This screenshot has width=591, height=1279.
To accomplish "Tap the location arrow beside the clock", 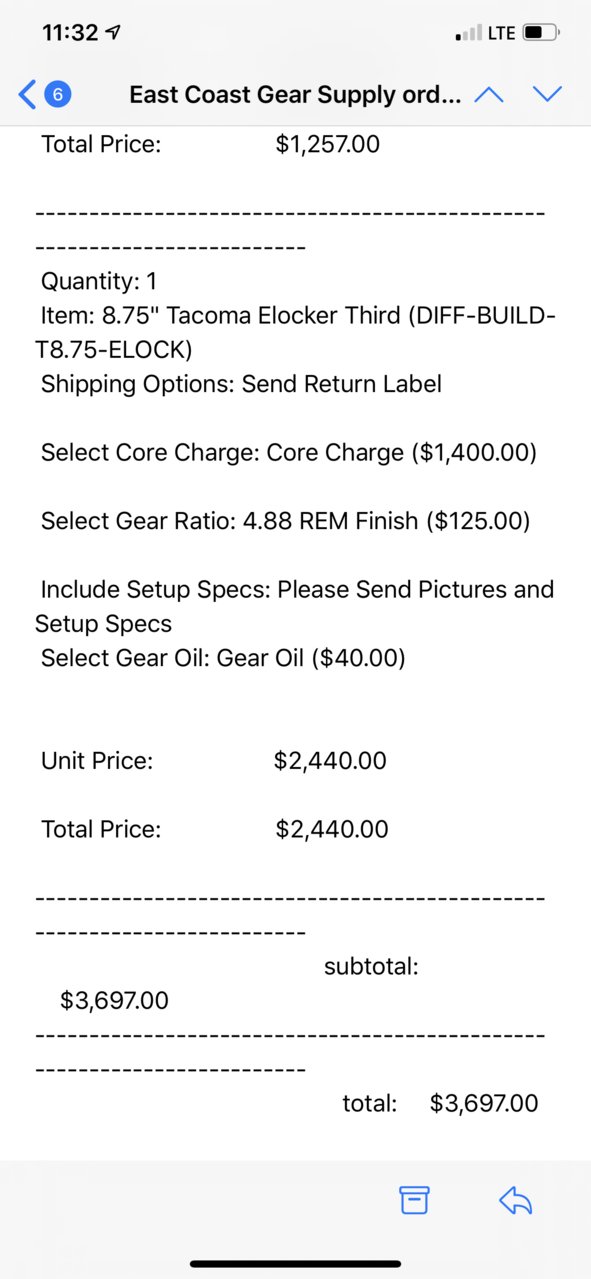I will 115,33.
